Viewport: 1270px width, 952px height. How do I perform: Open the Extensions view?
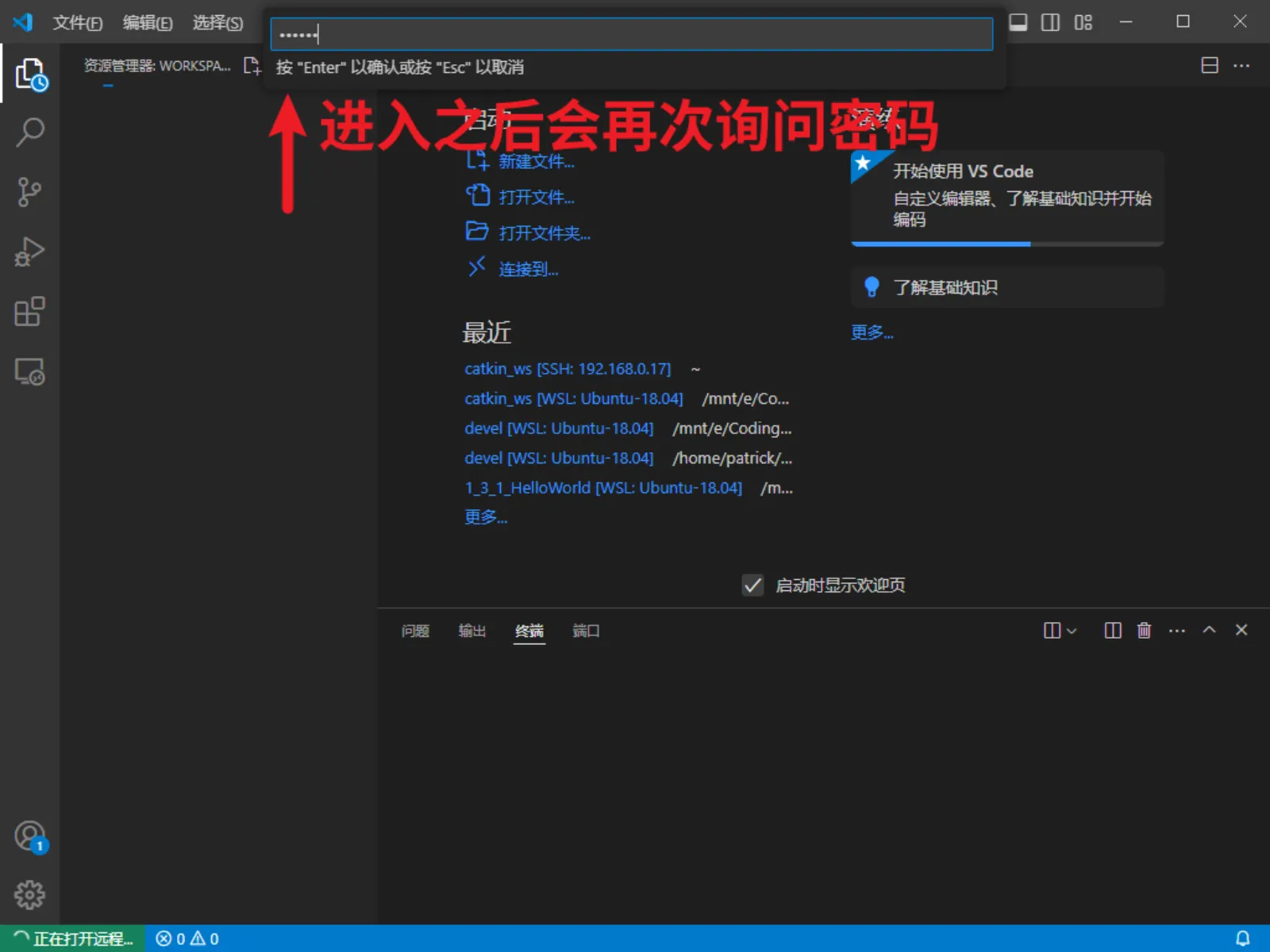point(30,312)
